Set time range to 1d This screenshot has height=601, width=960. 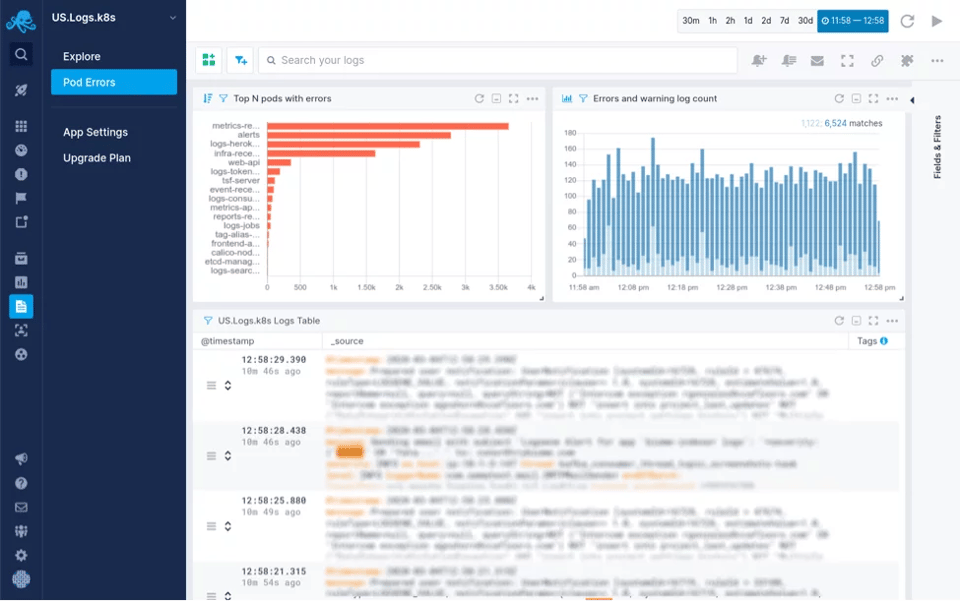click(748, 21)
